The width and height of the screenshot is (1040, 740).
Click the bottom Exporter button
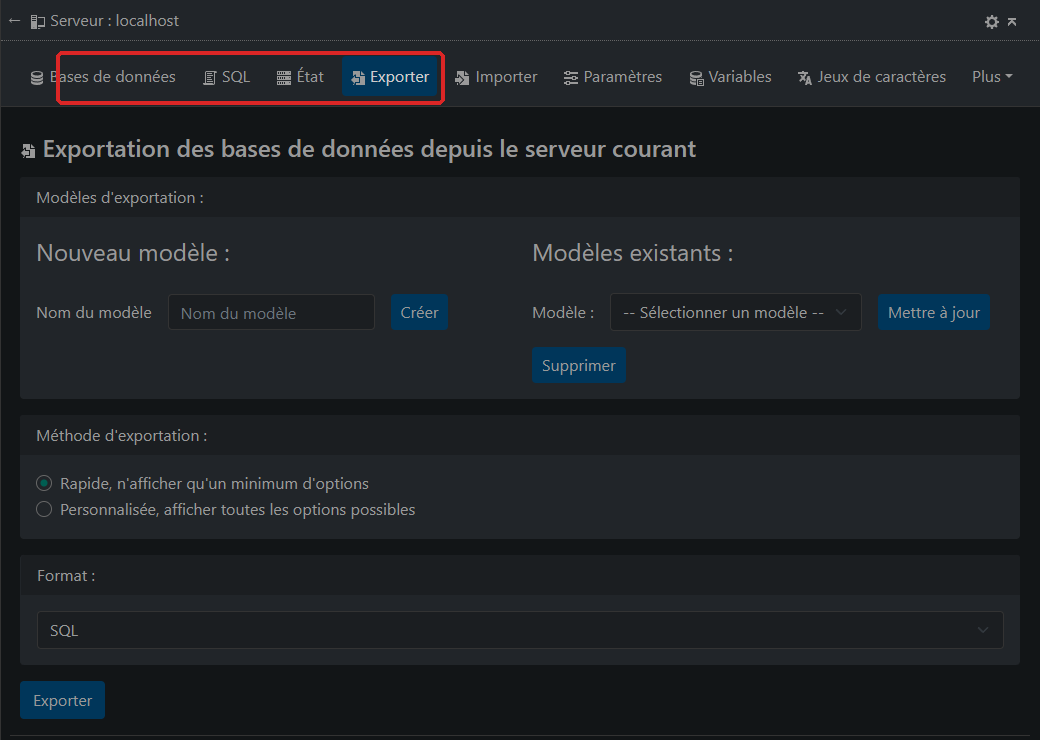[62, 700]
